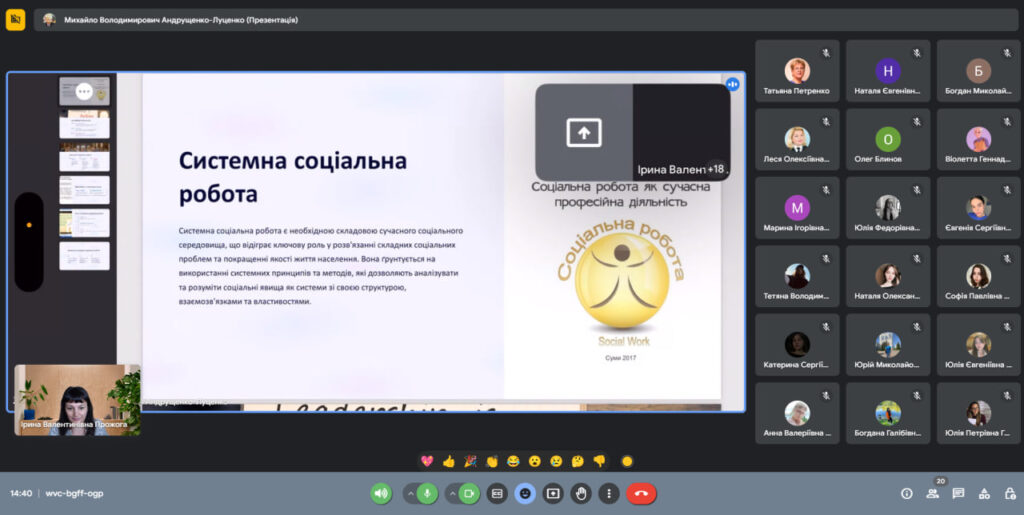Image resolution: width=1024 pixels, height=515 pixels.
Task: Expand video settings arrow beside camera
Action: pos(452,493)
